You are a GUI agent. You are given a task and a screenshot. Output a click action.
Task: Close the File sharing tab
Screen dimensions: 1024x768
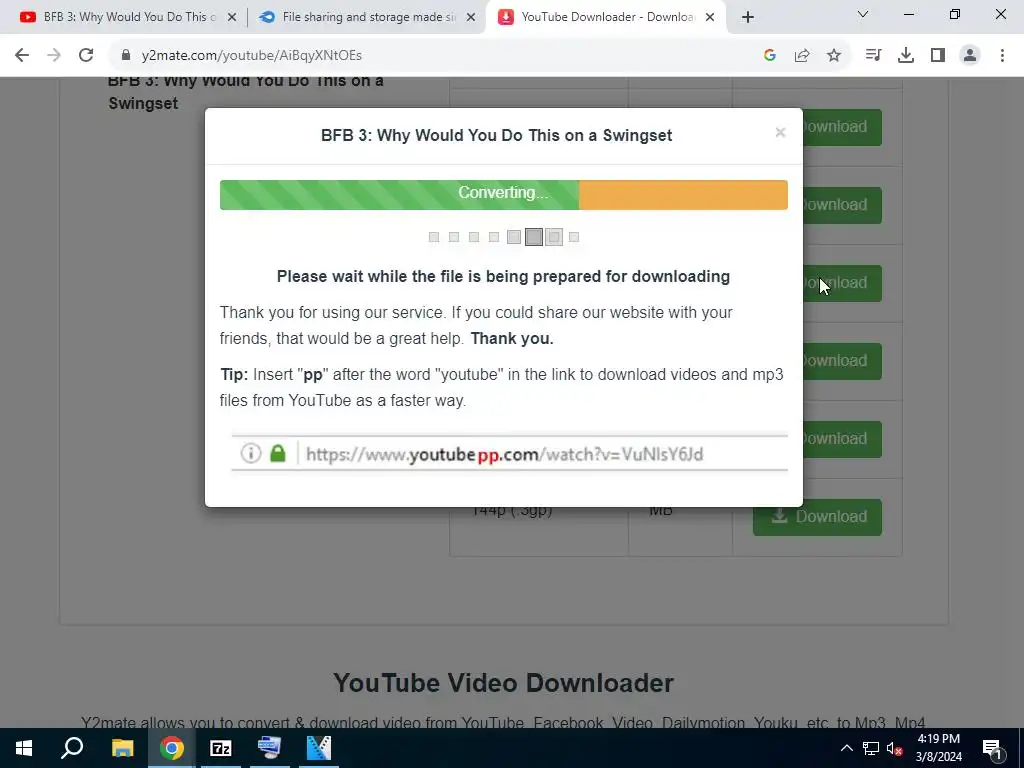(471, 17)
